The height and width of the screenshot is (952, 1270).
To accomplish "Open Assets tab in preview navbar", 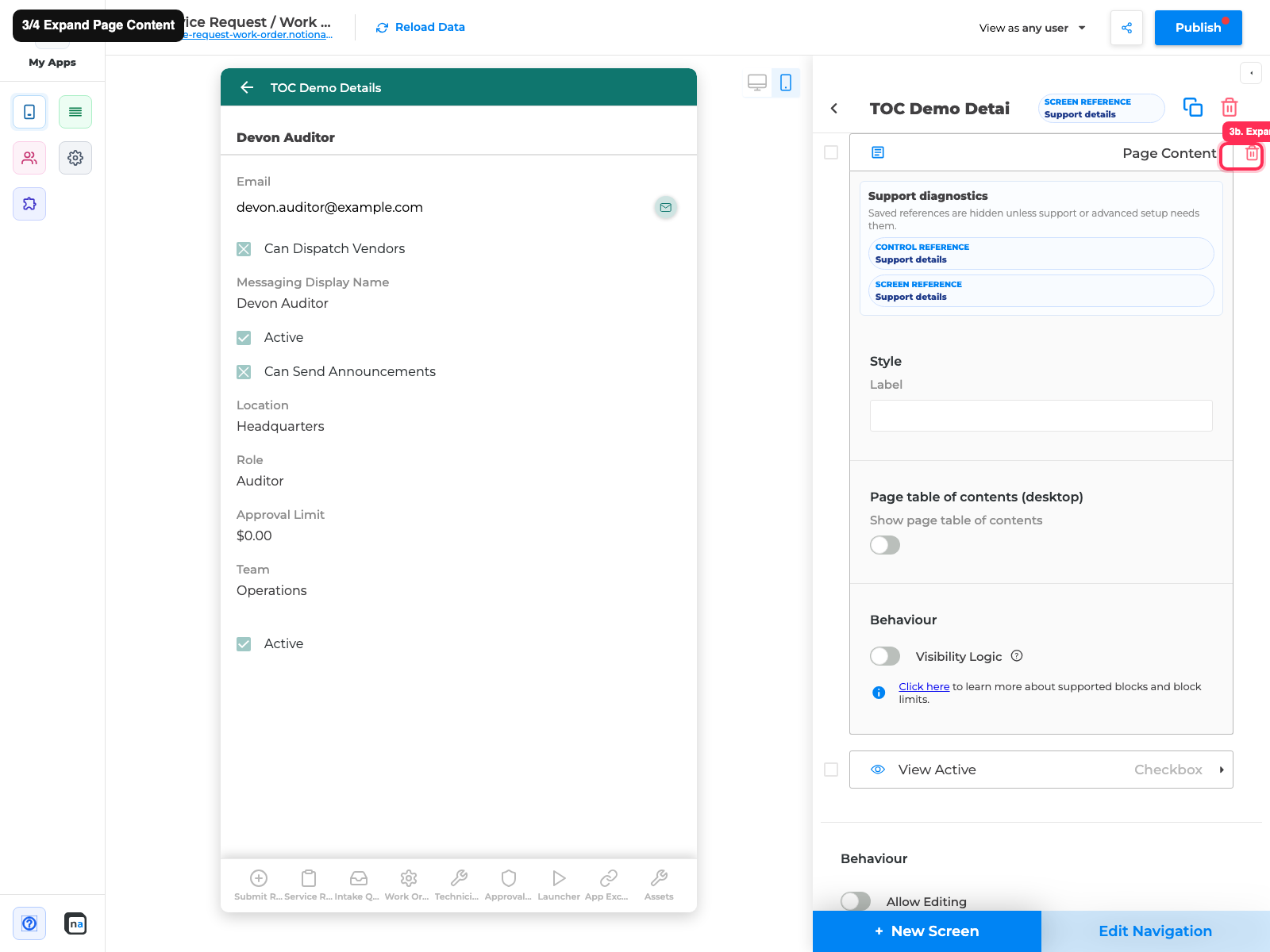I will (659, 885).
